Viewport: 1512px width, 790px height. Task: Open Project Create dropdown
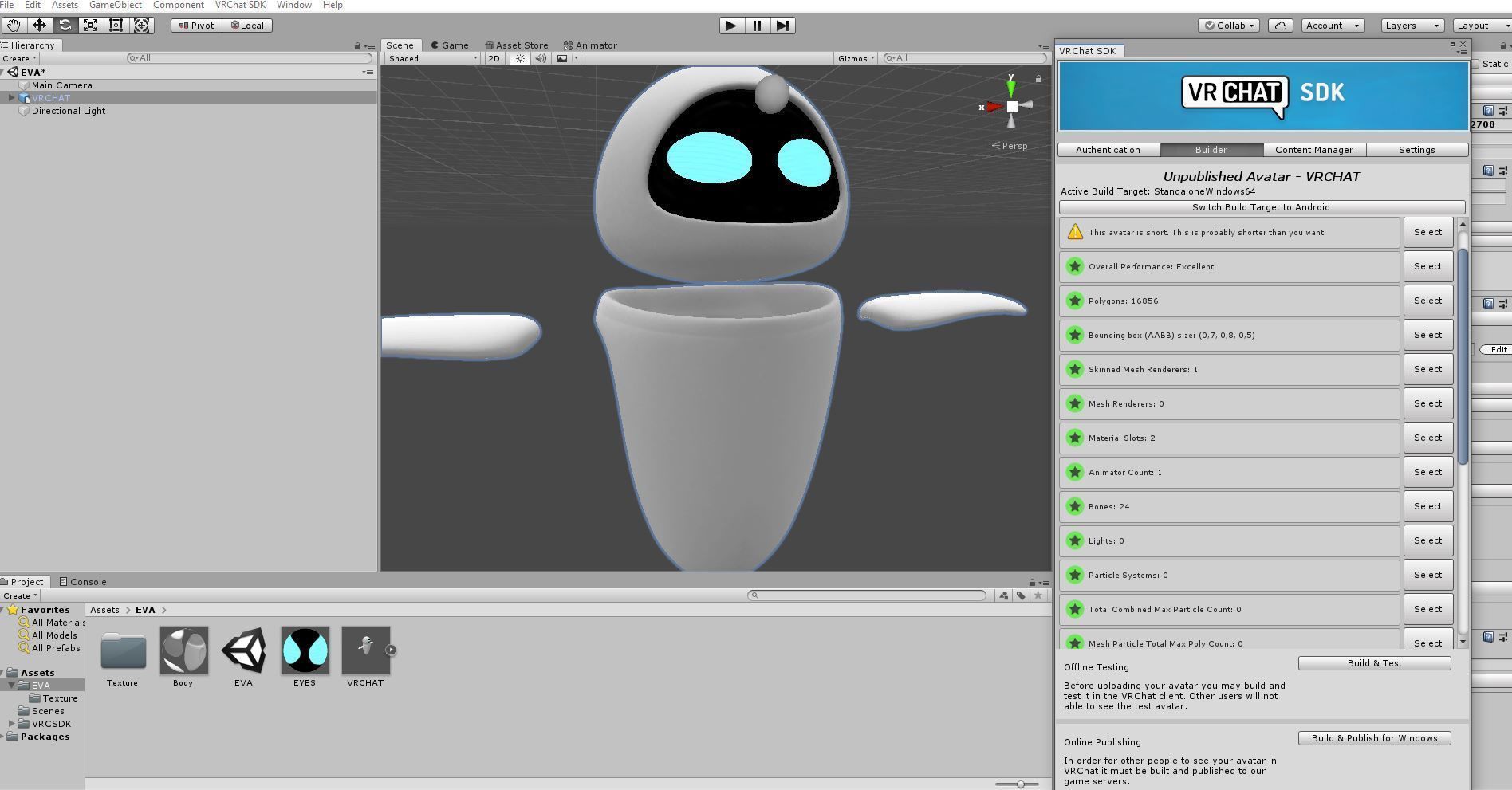[19, 595]
